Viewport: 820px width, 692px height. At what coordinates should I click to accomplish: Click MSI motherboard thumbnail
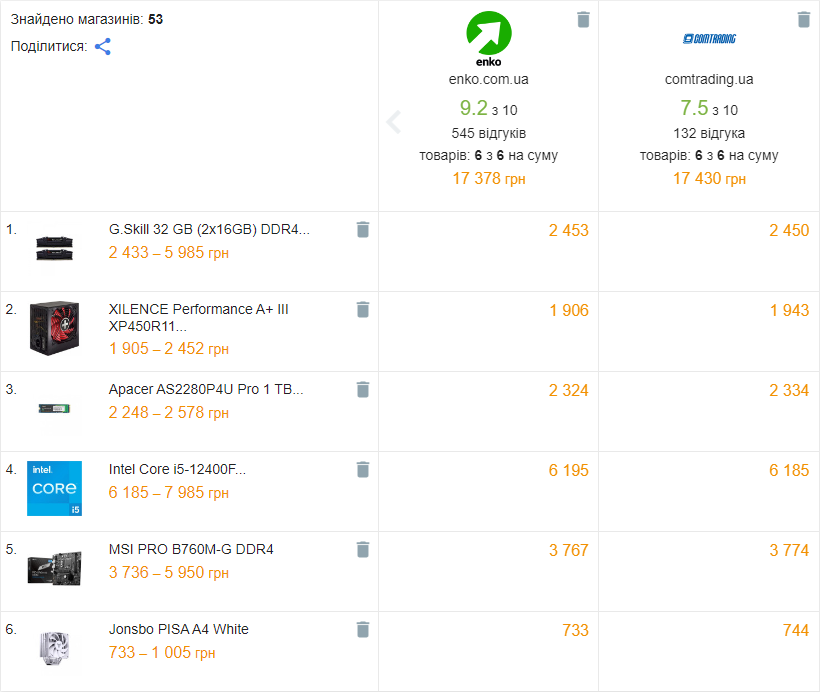(x=54, y=569)
